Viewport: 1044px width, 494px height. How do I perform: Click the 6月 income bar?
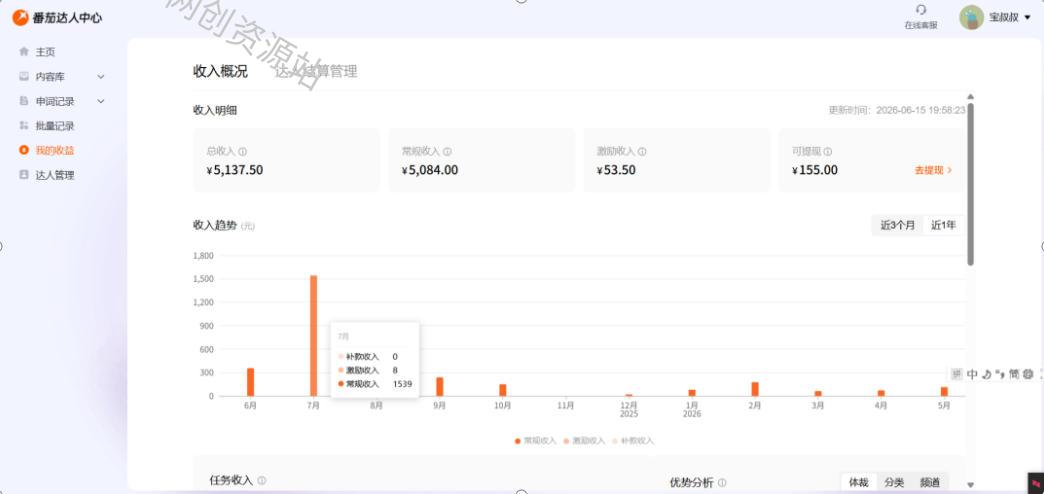tap(250, 382)
